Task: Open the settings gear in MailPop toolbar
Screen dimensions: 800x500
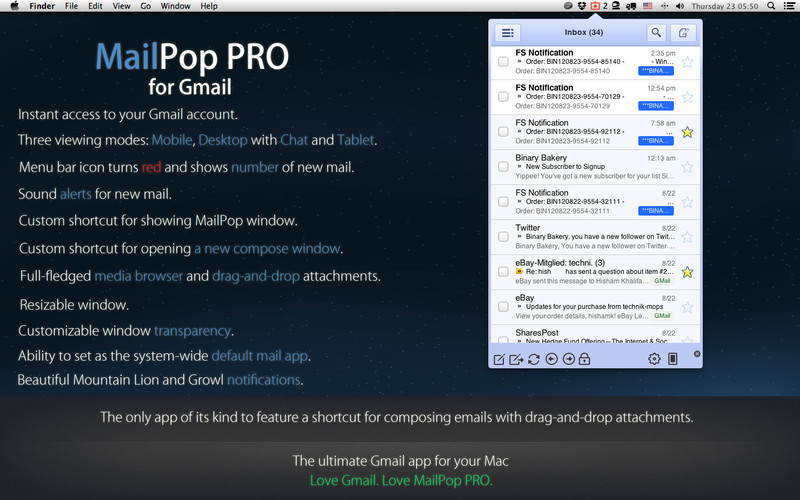Action: (x=654, y=359)
